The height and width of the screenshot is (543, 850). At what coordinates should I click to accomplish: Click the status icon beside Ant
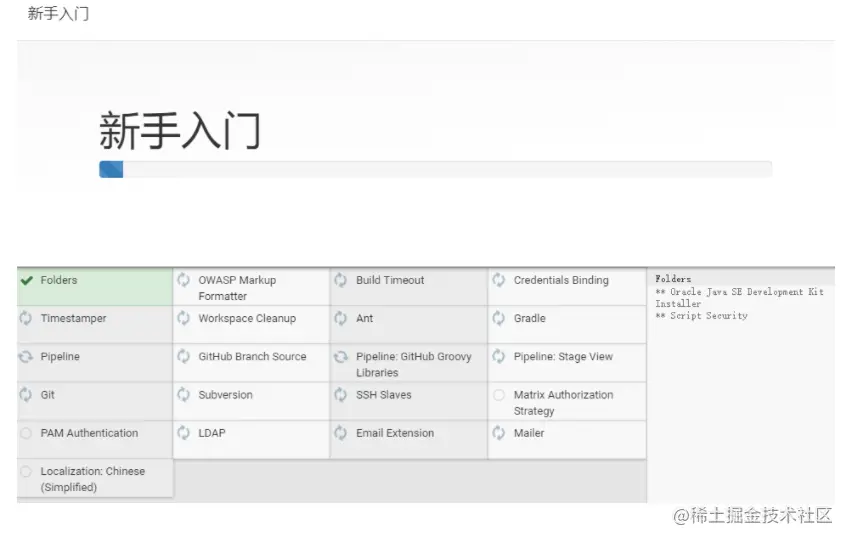click(341, 319)
